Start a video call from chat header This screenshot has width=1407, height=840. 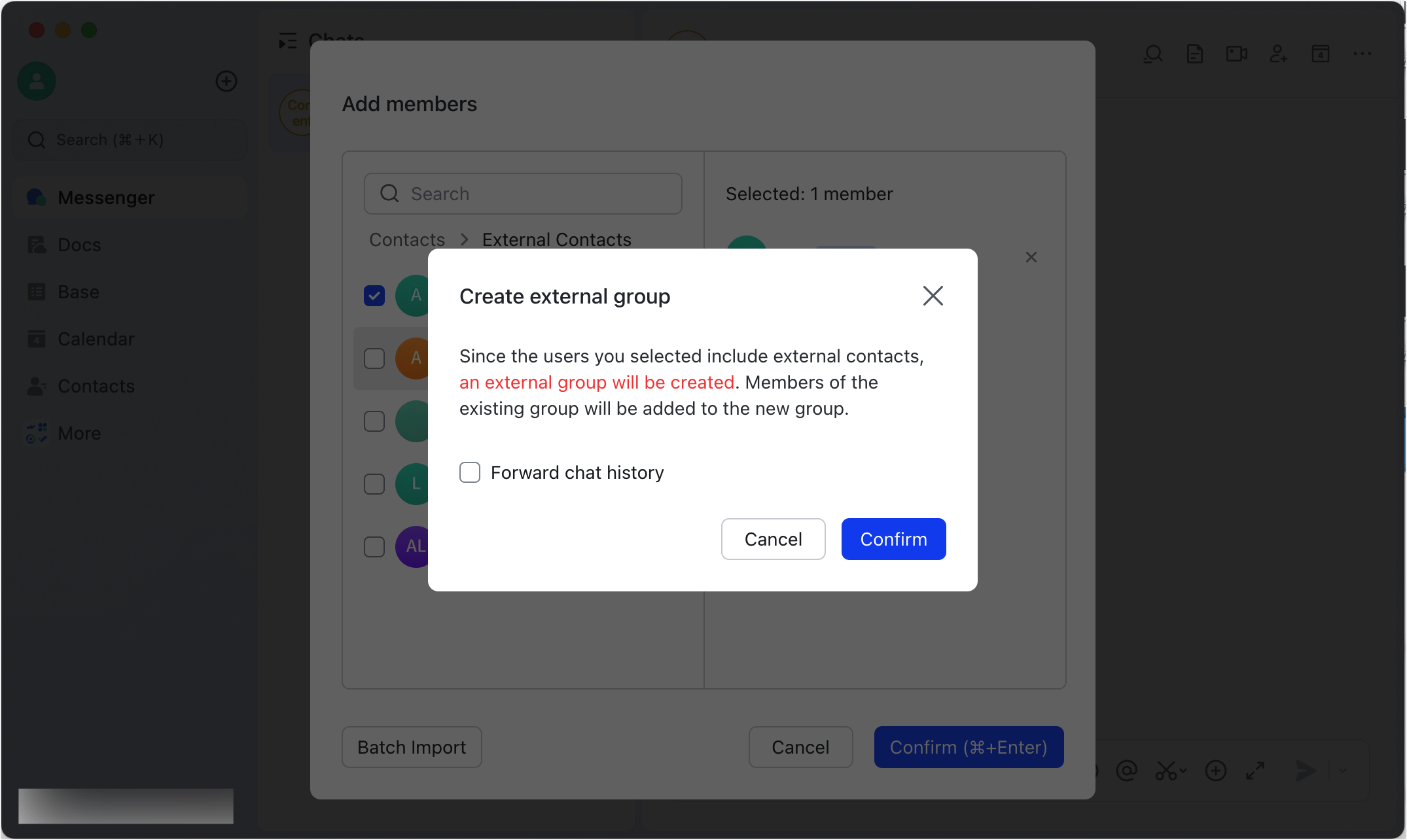(1236, 54)
